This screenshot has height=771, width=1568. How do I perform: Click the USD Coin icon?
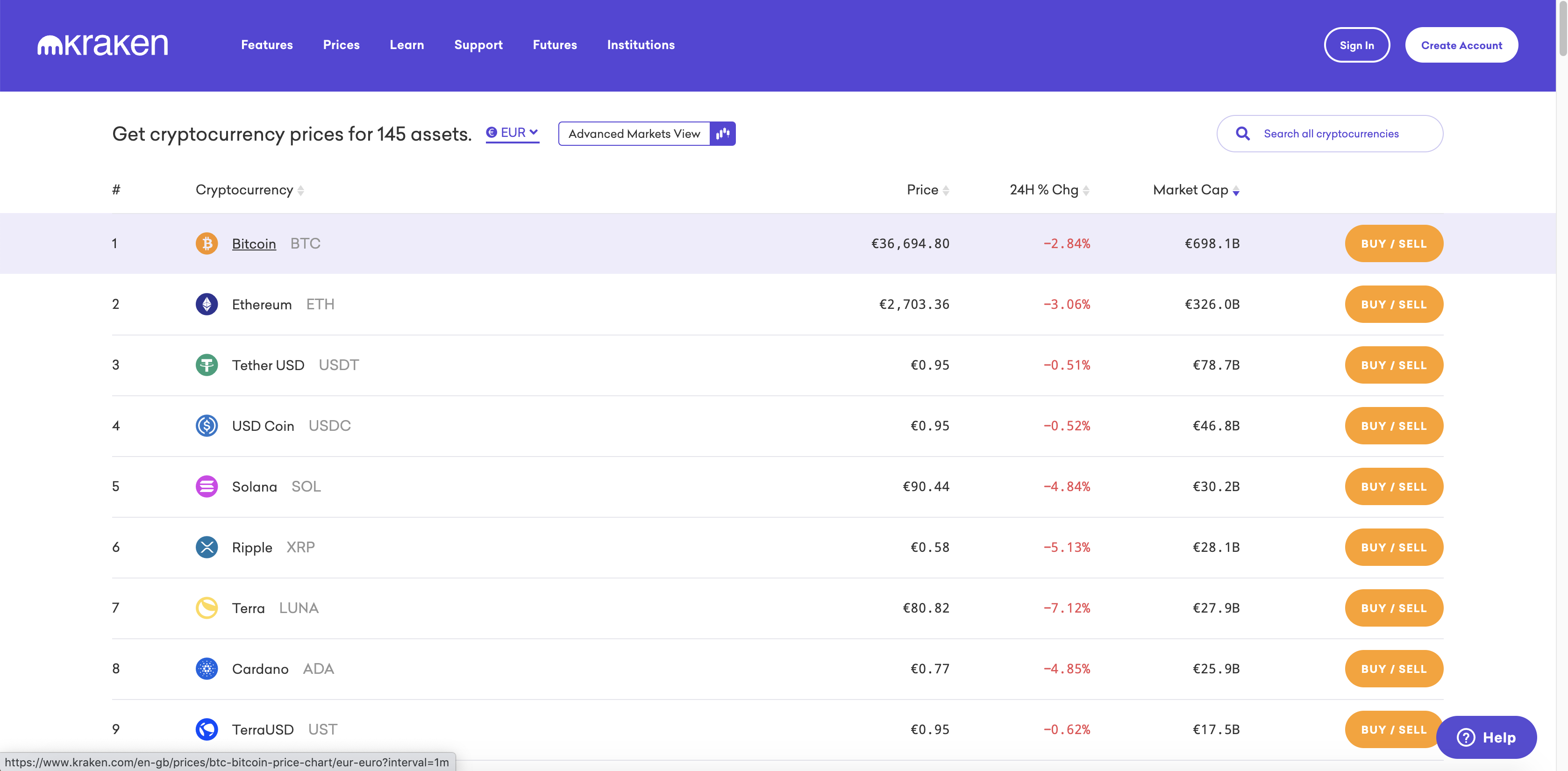207,426
